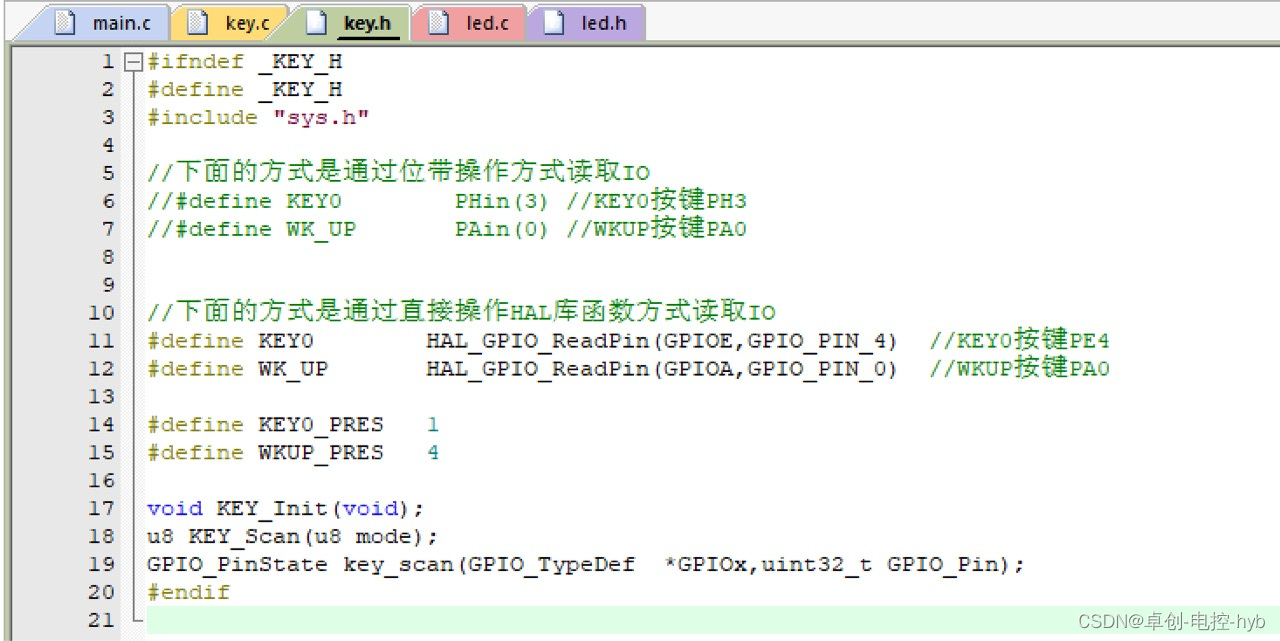Click the #endif directive
The image size is (1280, 641).
click(189, 592)
